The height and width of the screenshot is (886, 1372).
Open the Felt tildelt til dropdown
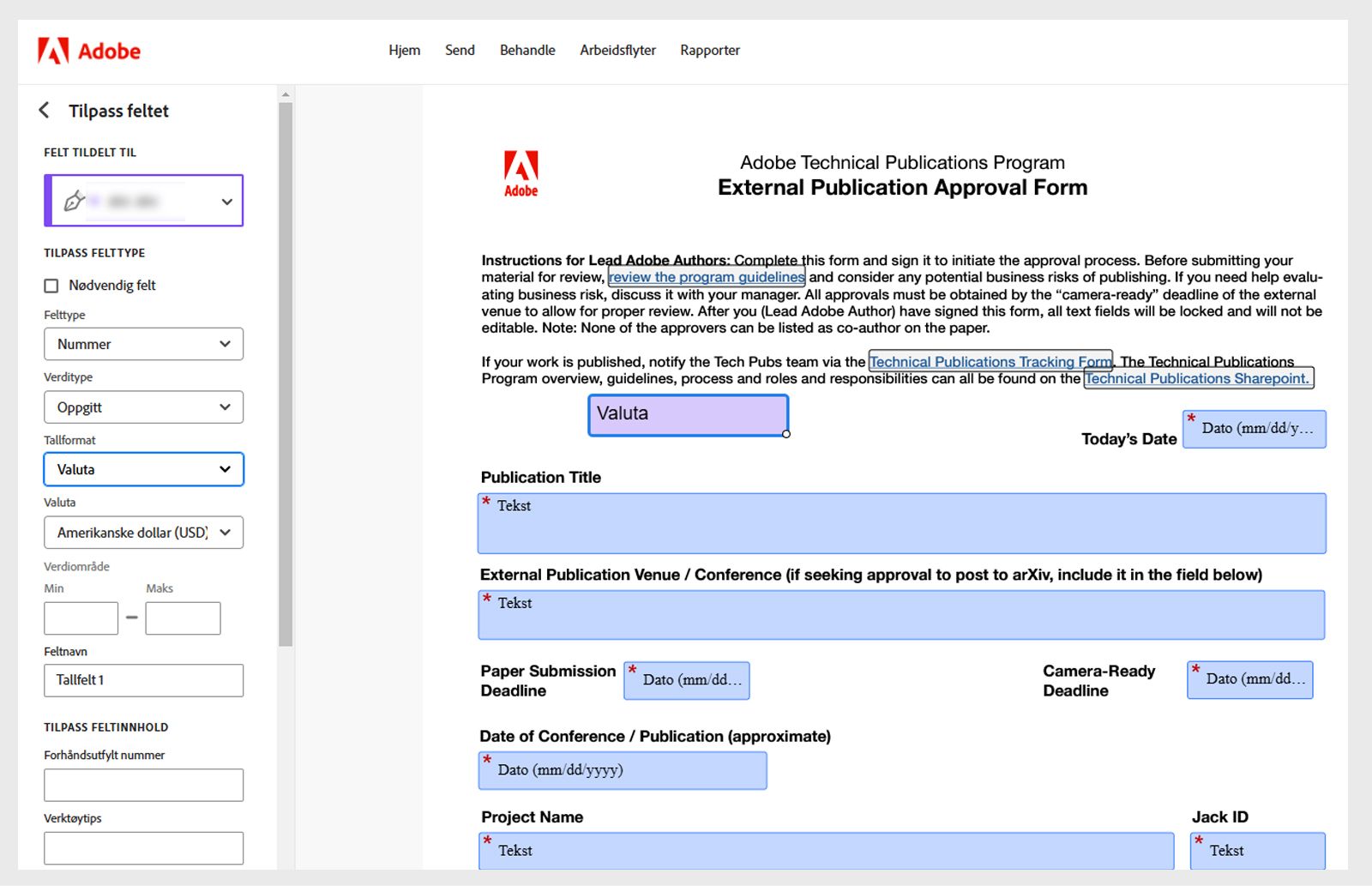[x=144, y=201]
